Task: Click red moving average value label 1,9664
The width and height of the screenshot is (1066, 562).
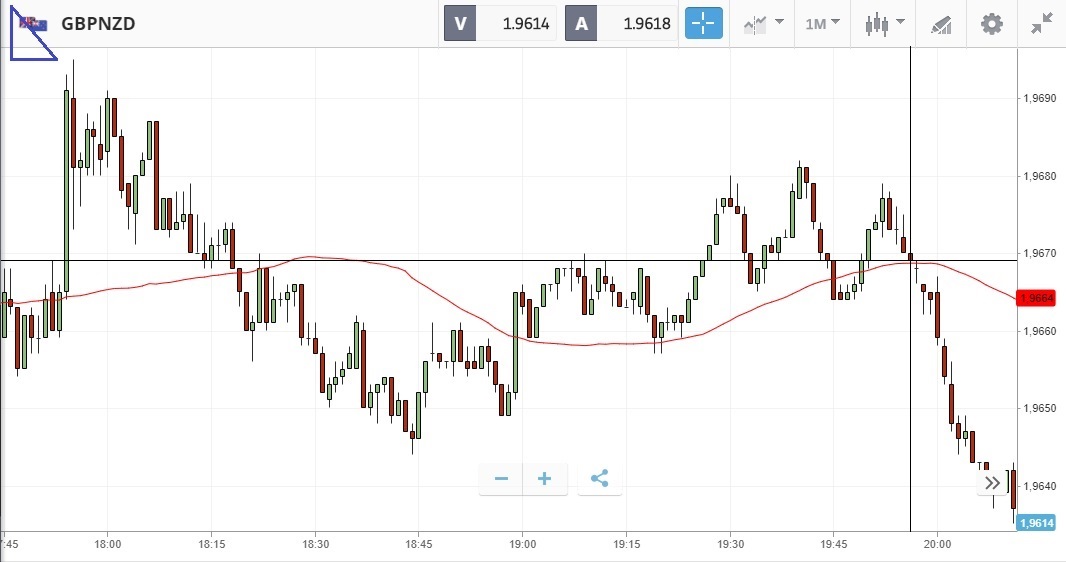Action: tap(1035, 298)
